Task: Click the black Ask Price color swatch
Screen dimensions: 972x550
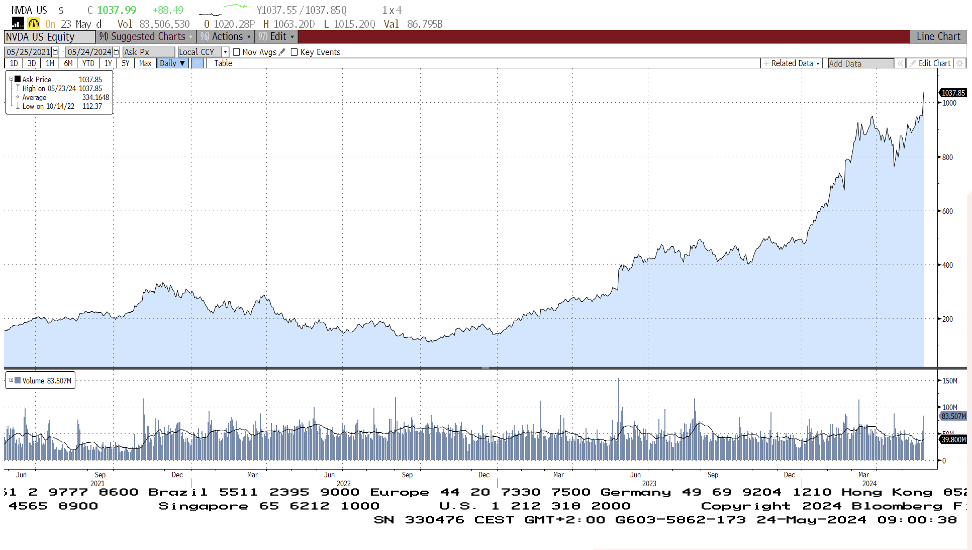Action: [18, 79]
